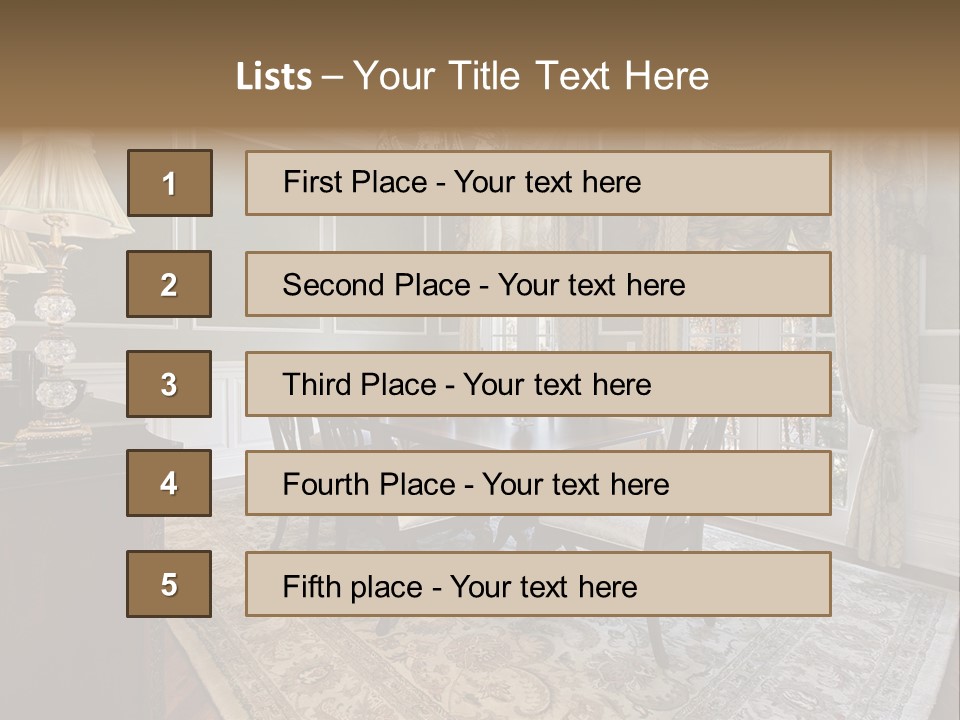960x720 pixels.
Task: Click 'Your Title Text Here' phrase
Action: 531,76
